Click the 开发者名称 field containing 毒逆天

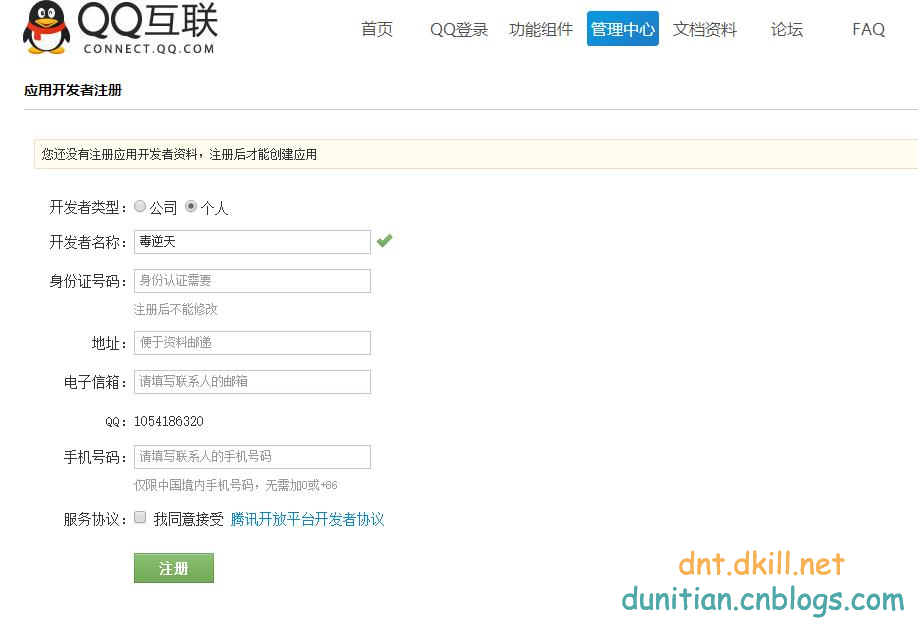point(252,241)
